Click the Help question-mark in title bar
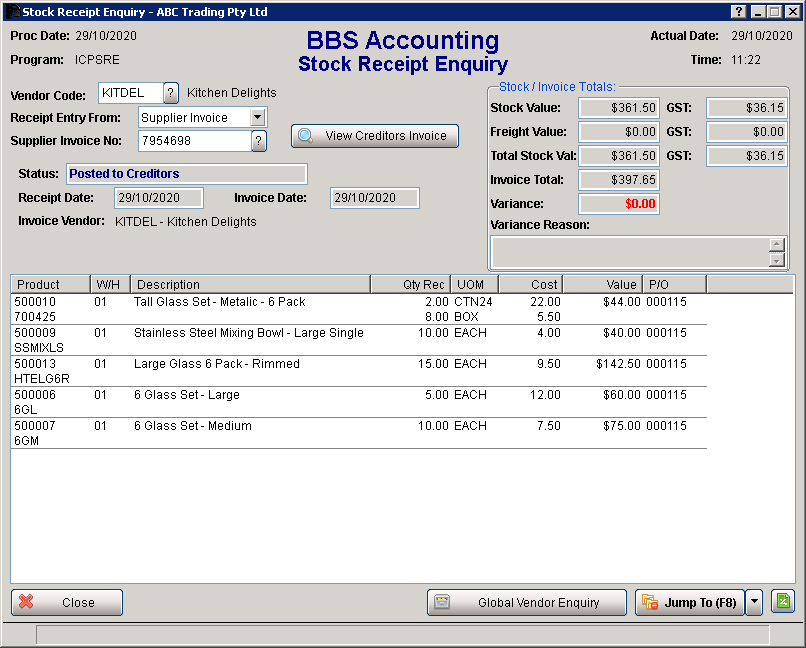Image resolution: width=806 pixels, height=648 pixels. pos(738,11)
